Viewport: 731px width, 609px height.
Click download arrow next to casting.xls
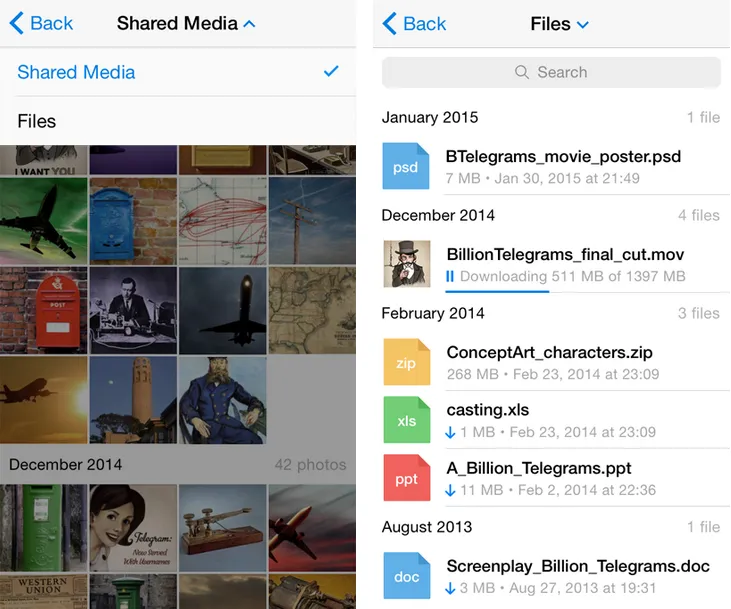click(451, 432)
